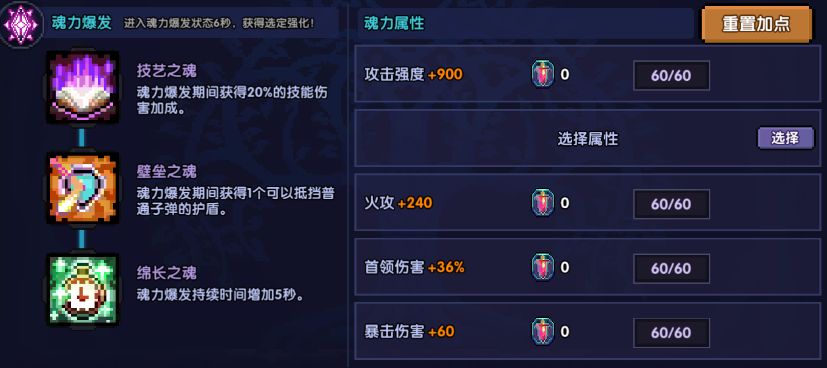The image size is (827, 368).
Task: Select the 绵长之魂 clock icon
Action: coord(82,290)
